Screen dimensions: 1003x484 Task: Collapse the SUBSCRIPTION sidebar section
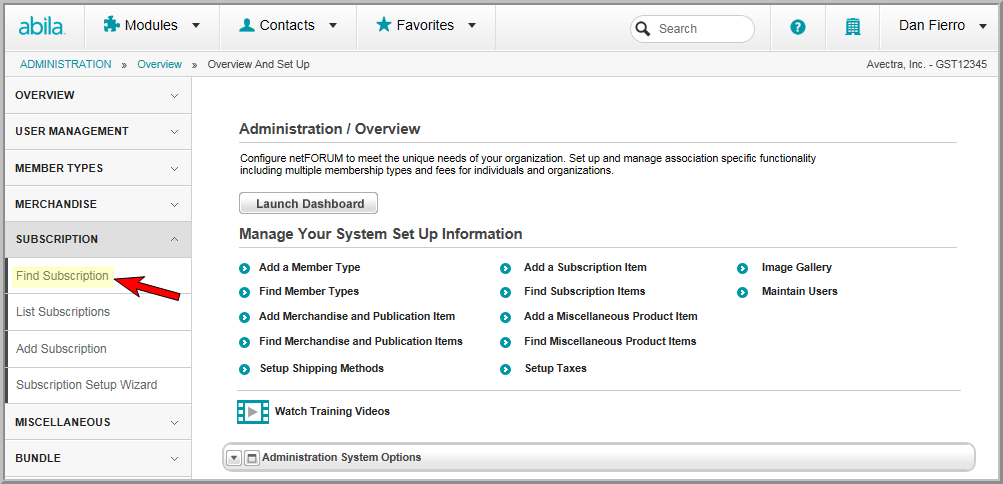[x=97, y=239]
